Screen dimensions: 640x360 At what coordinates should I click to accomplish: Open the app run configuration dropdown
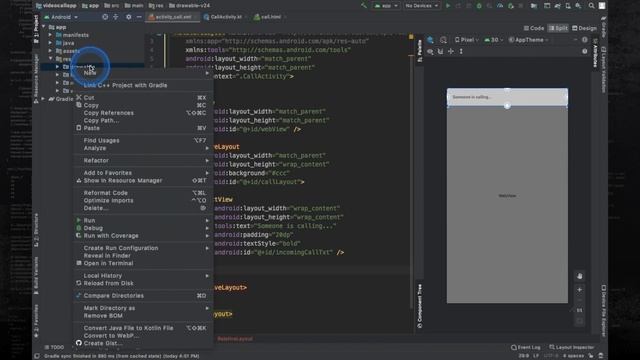click(x=386, y=6)
